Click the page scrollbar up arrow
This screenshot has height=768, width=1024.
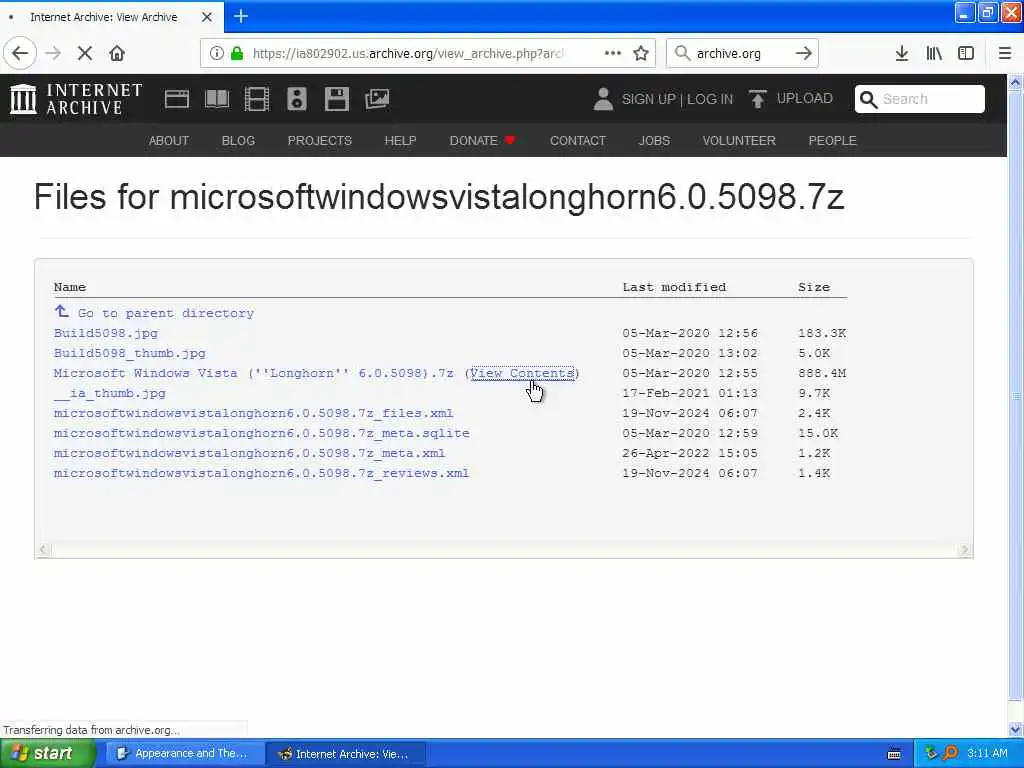[x=1016, y=82]
